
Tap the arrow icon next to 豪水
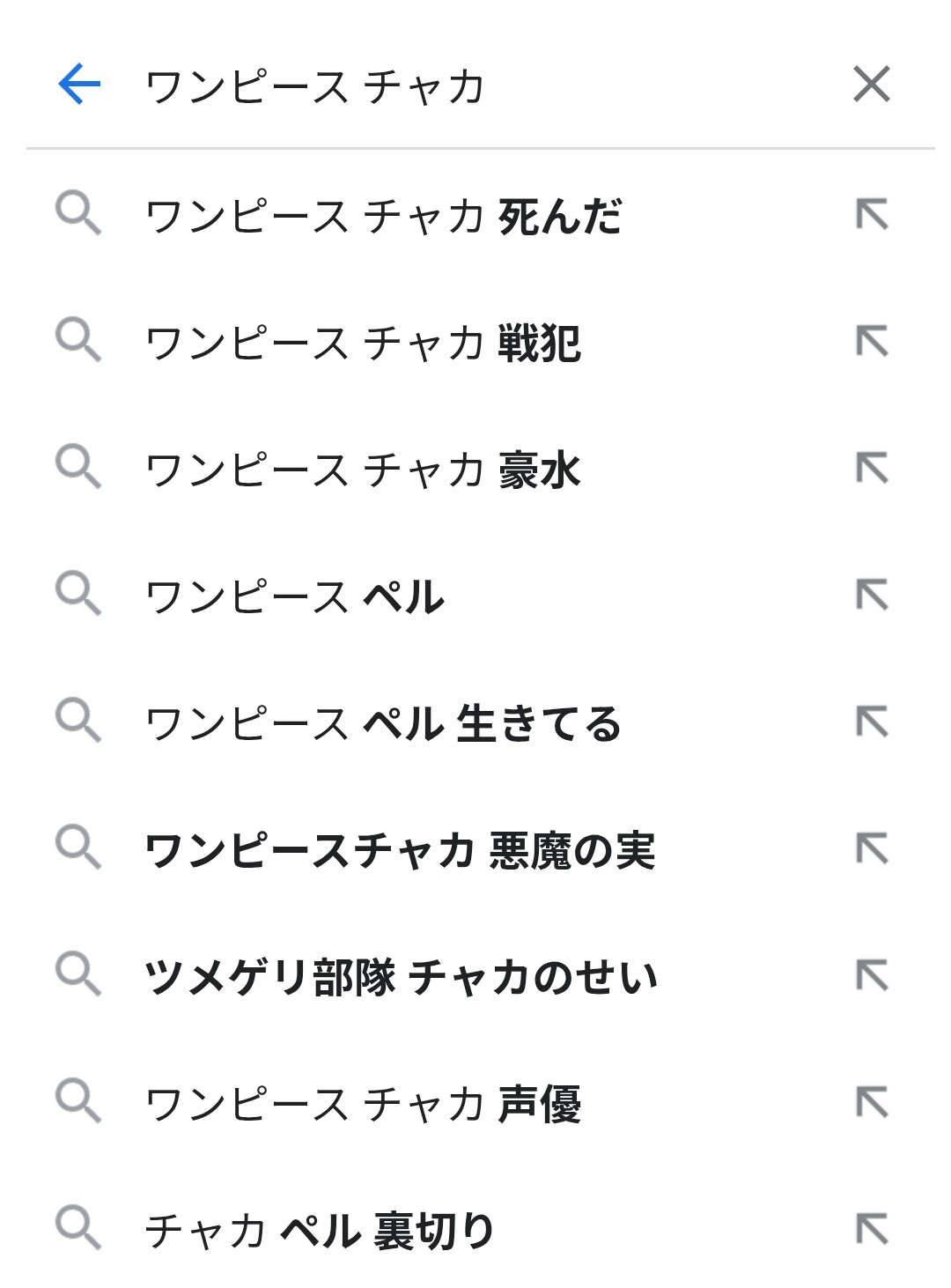click(x=872, y=469)
